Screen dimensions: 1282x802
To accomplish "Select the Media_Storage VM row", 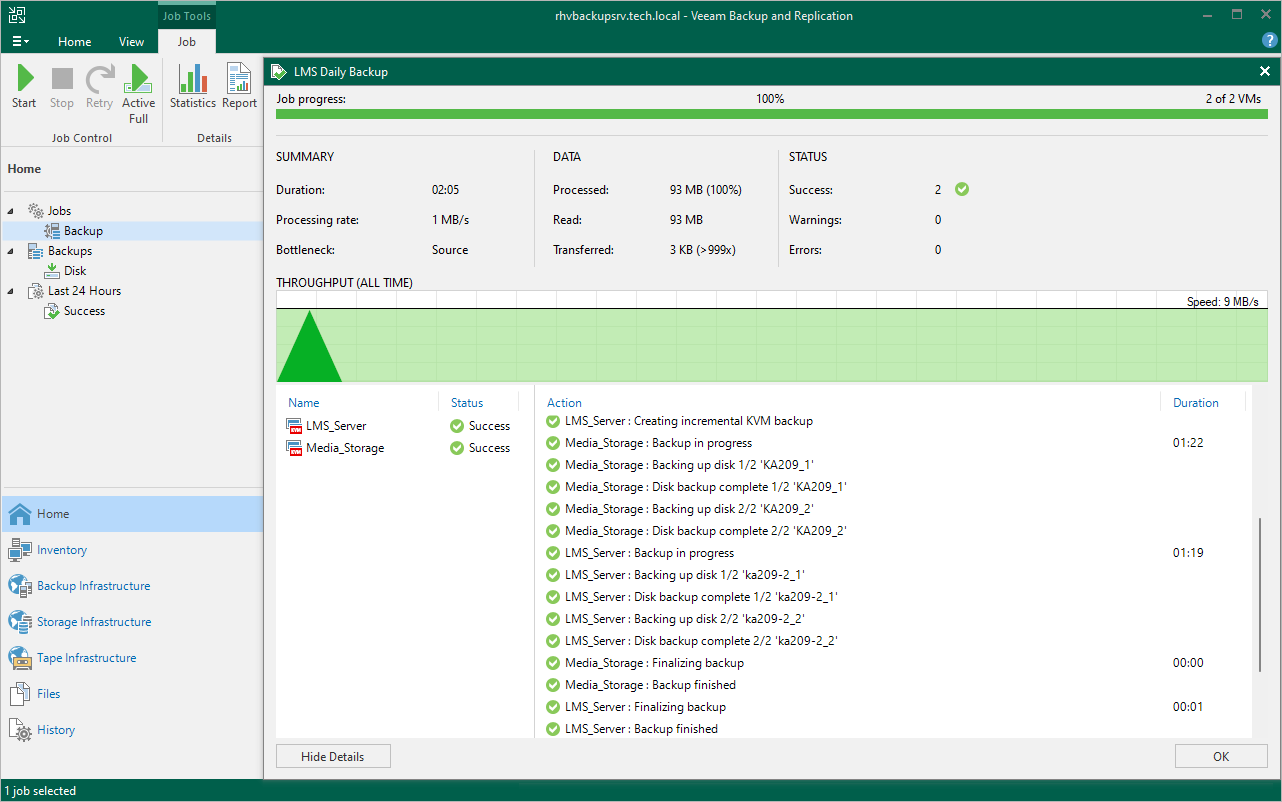I will point(345,448).
